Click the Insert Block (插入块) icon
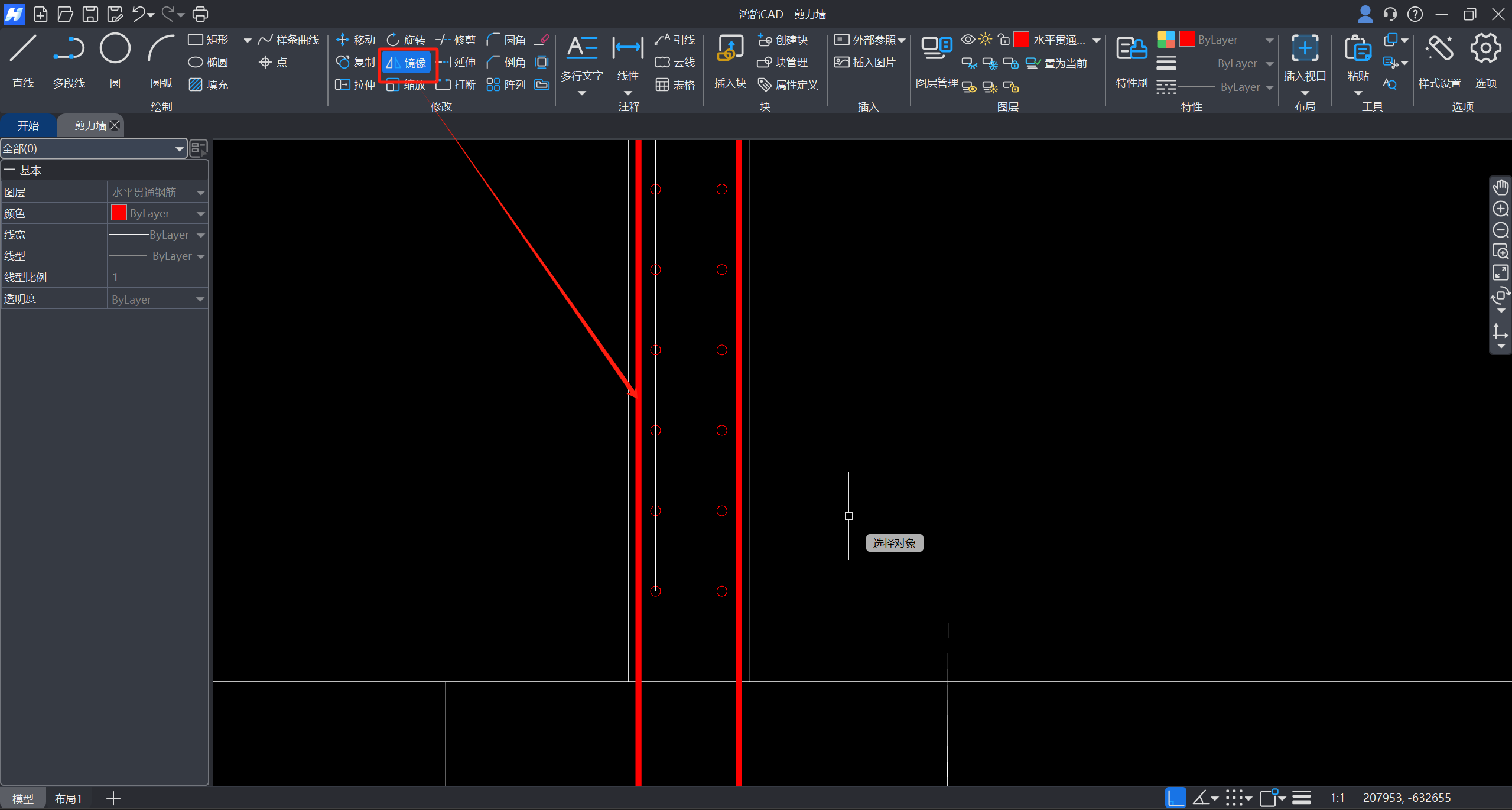The width and height of the screenshot is (1512, 810). [730, 49]
